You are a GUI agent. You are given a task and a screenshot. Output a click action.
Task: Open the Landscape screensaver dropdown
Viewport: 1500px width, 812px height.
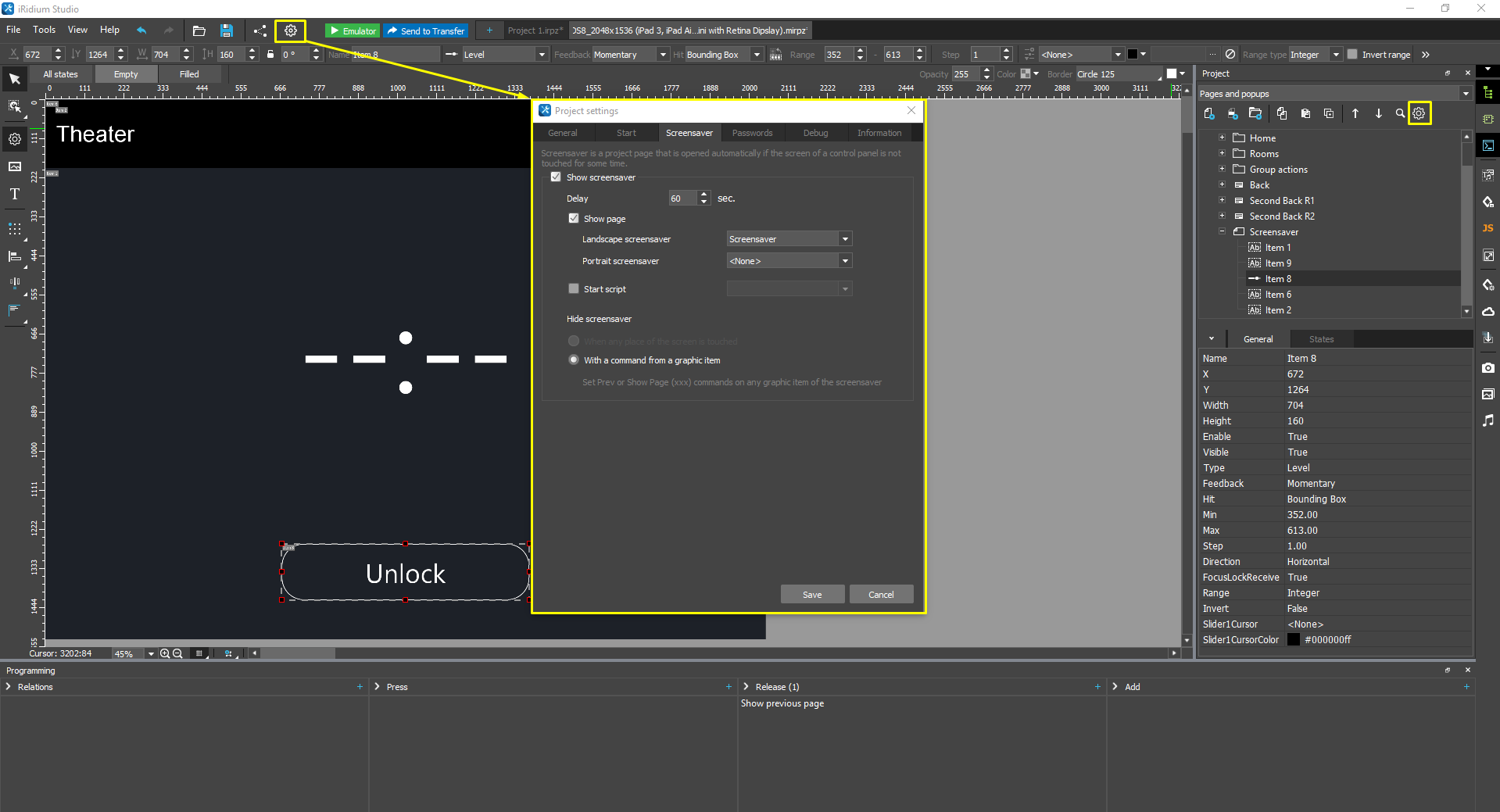tap(845, 239)
